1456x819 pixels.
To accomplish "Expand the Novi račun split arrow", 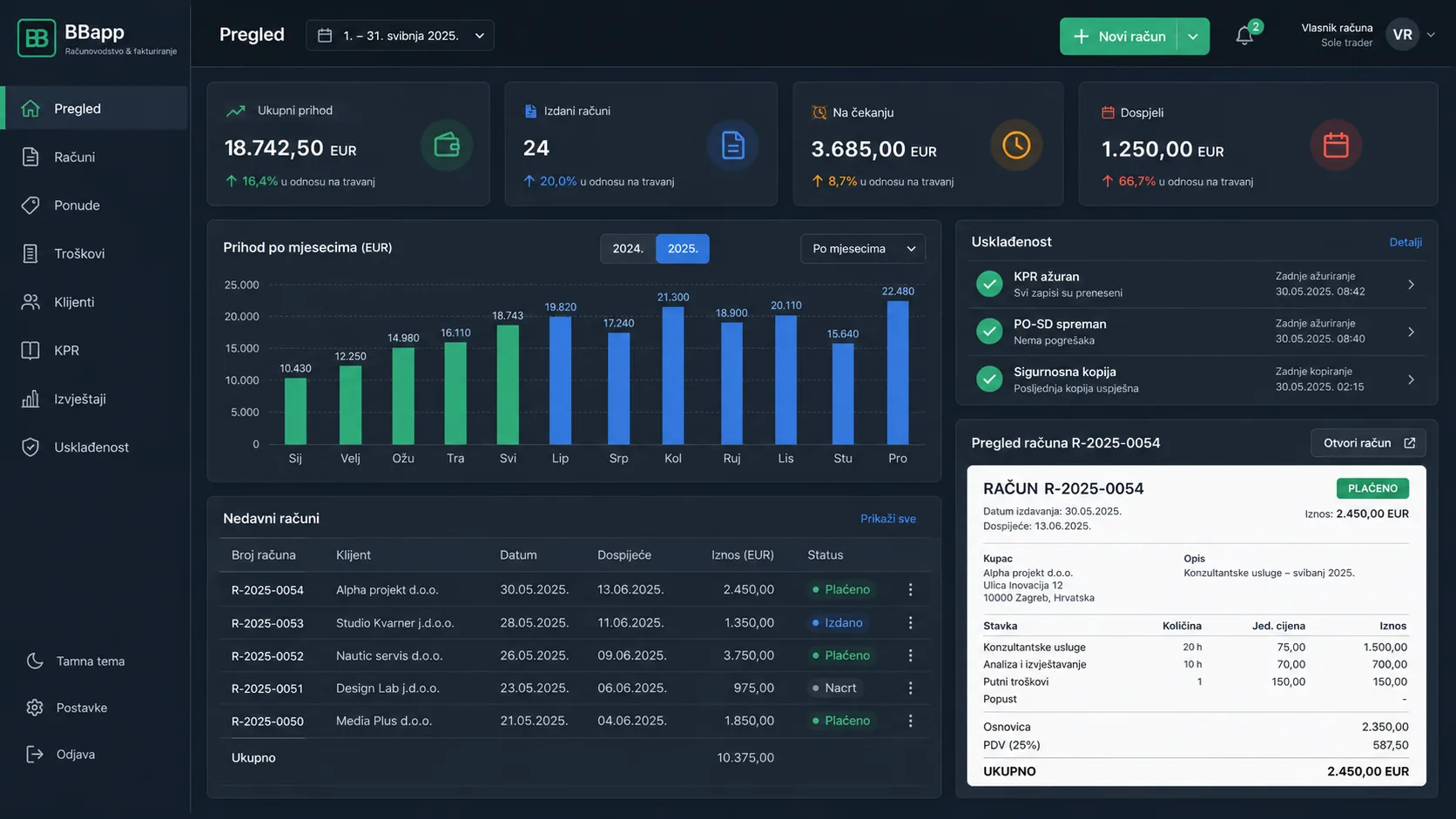I will point(1193,37).
